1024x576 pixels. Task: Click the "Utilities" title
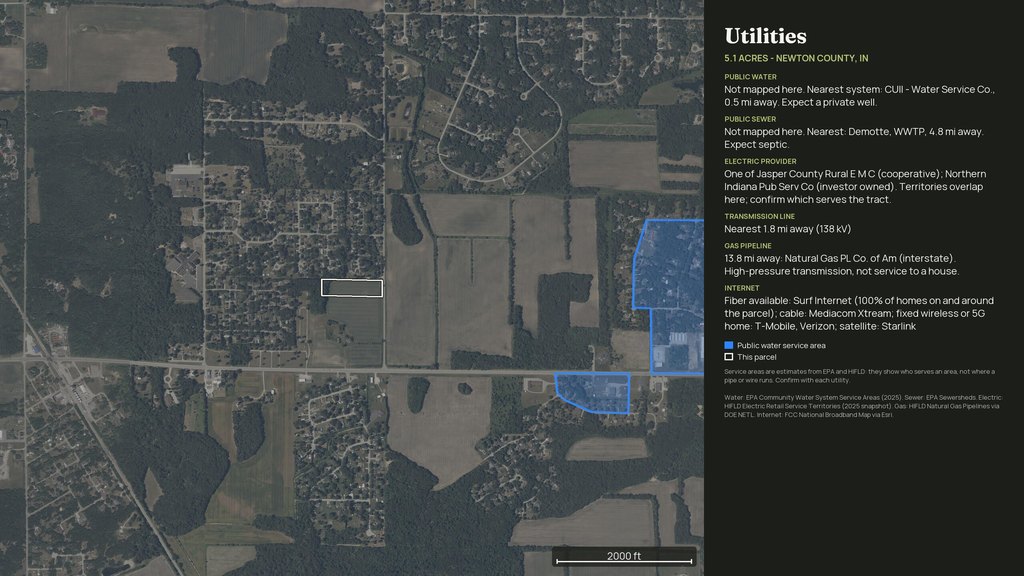pos(765,36)
